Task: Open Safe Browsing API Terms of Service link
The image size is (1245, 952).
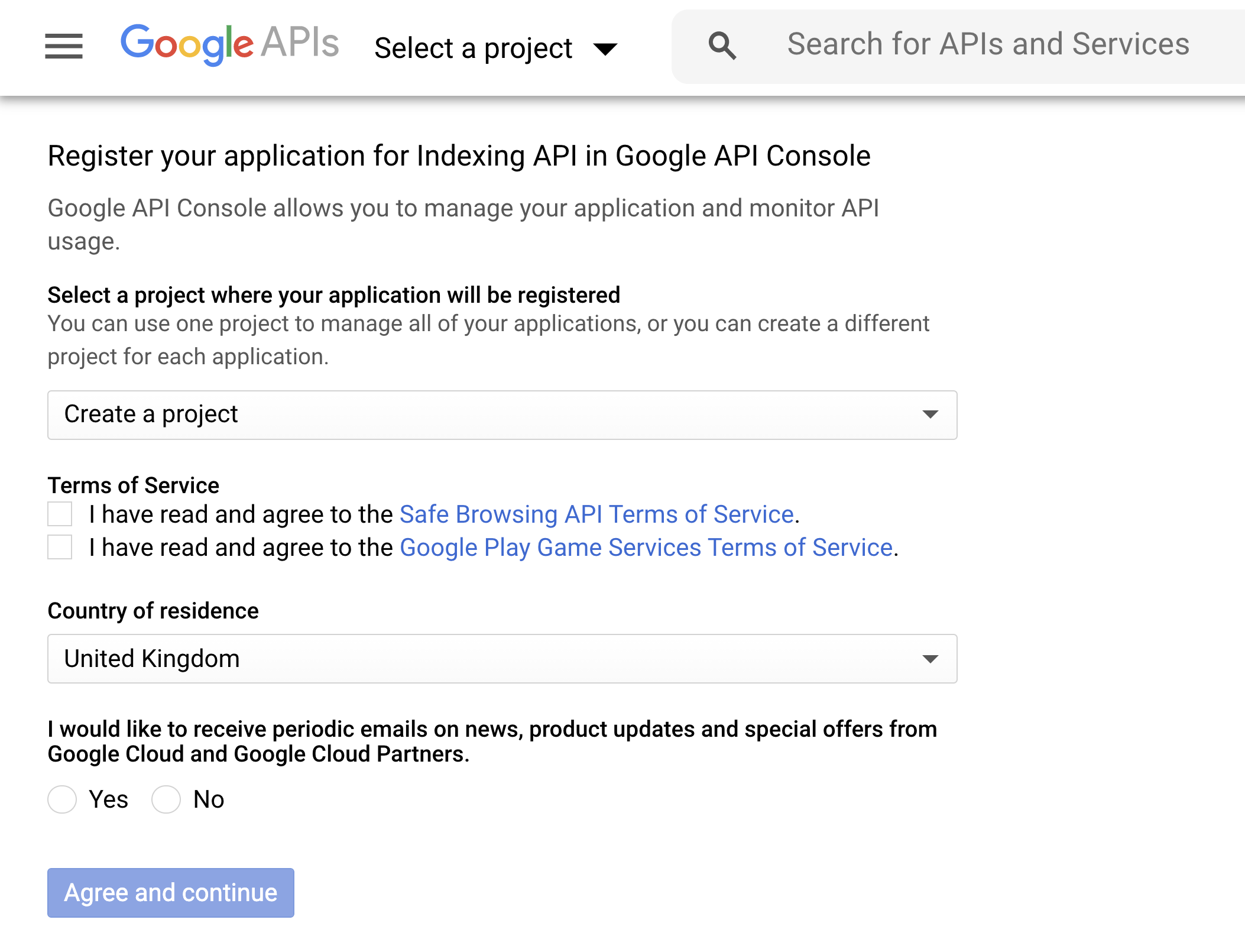Action: [596, 514]
